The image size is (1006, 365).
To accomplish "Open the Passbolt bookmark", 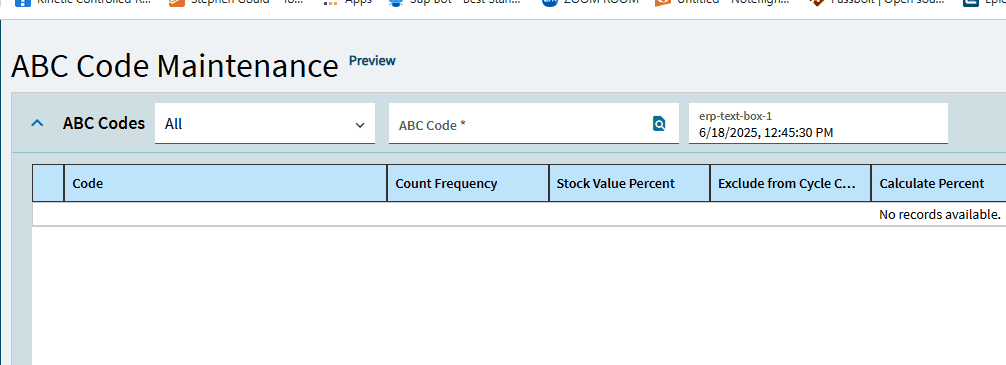I will (876, 3).
